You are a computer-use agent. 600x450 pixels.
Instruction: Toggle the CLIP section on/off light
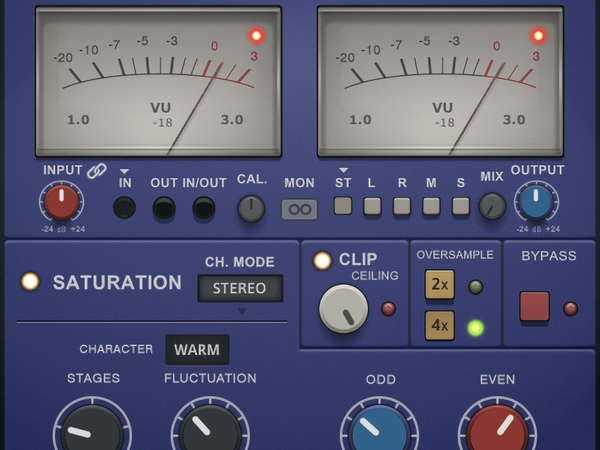tap(322, 260)
